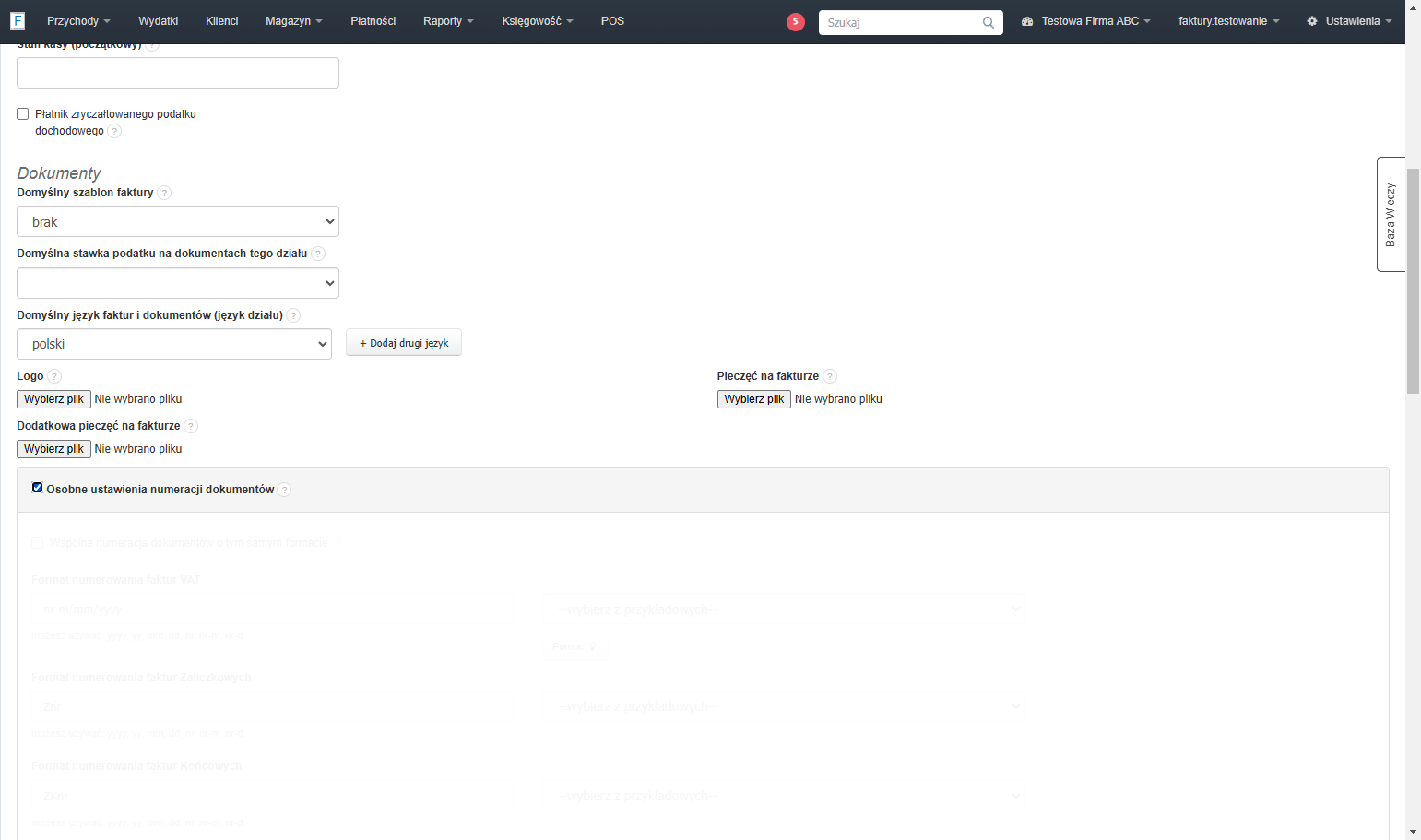Uncheck Osobne ustawienia numeracji dokumentów
The height and width of the screenshot is (840, 1421).
[38, 488]
